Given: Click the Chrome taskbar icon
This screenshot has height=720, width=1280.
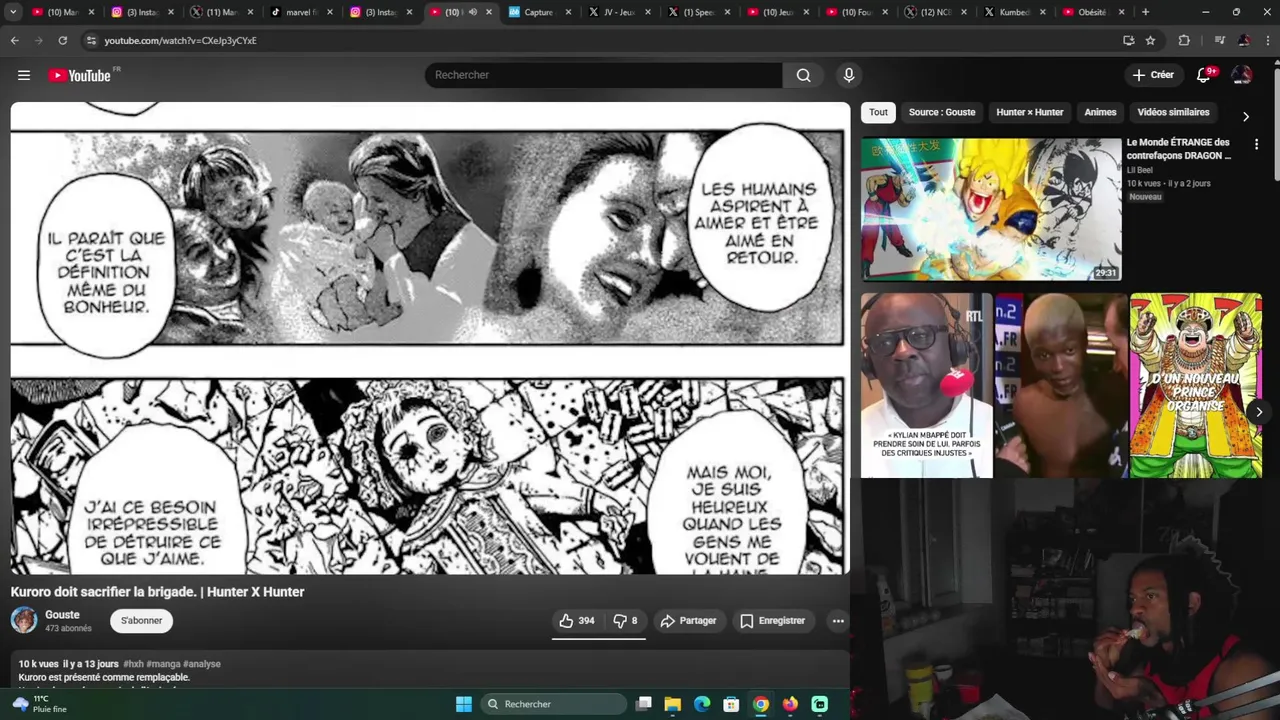Looking at the screenshot, I should point(761,704).
